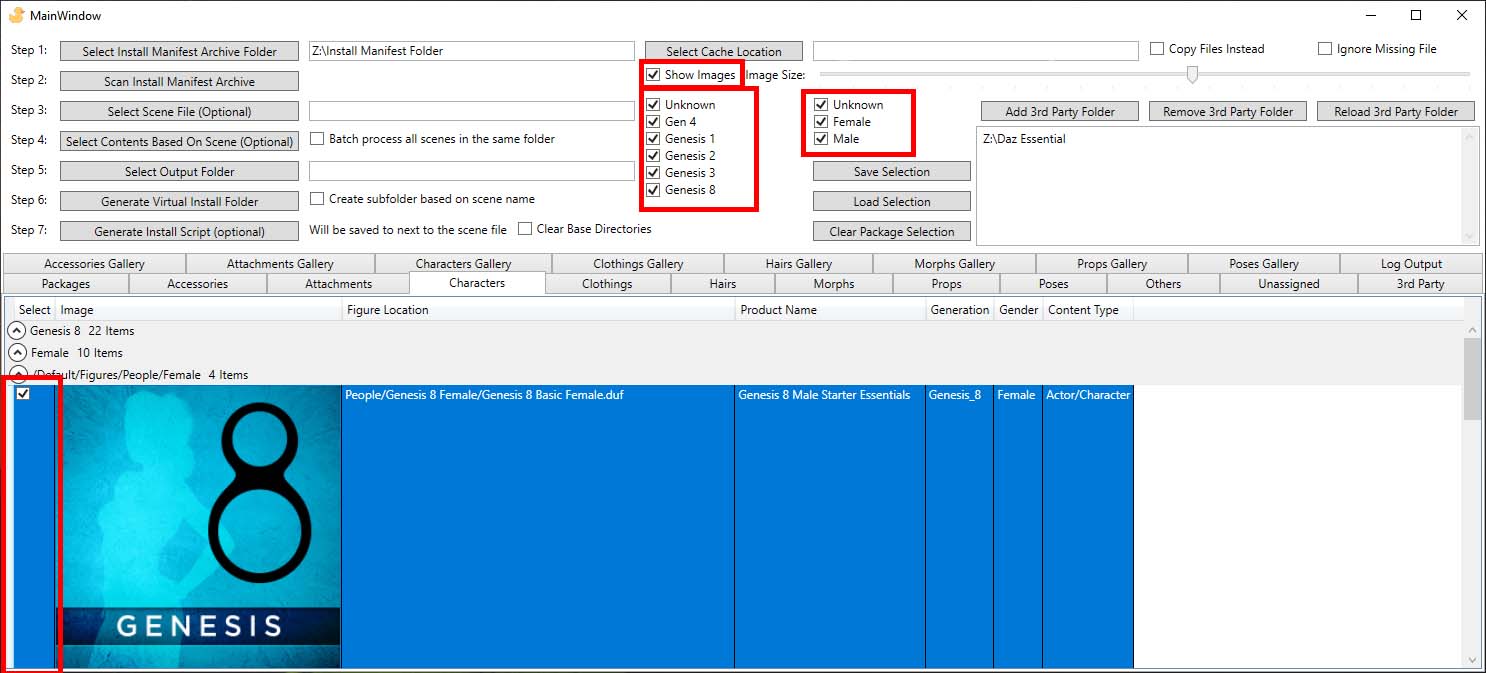Select Z:\Daz Essential folder entry
This screenshot has height=673, width=1486.
point(1025,139)
